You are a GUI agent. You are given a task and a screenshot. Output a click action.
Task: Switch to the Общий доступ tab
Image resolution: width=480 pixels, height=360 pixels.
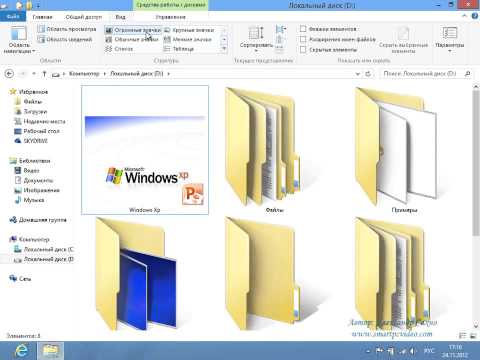pos(84,17)
